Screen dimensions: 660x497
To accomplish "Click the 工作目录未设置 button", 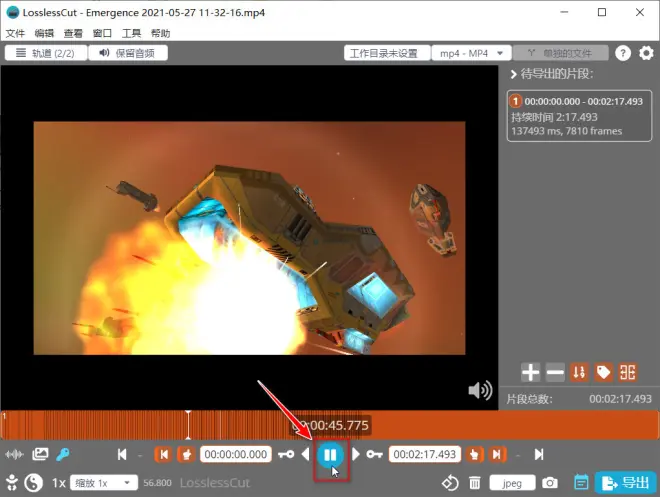I will (x=387, y=53).
